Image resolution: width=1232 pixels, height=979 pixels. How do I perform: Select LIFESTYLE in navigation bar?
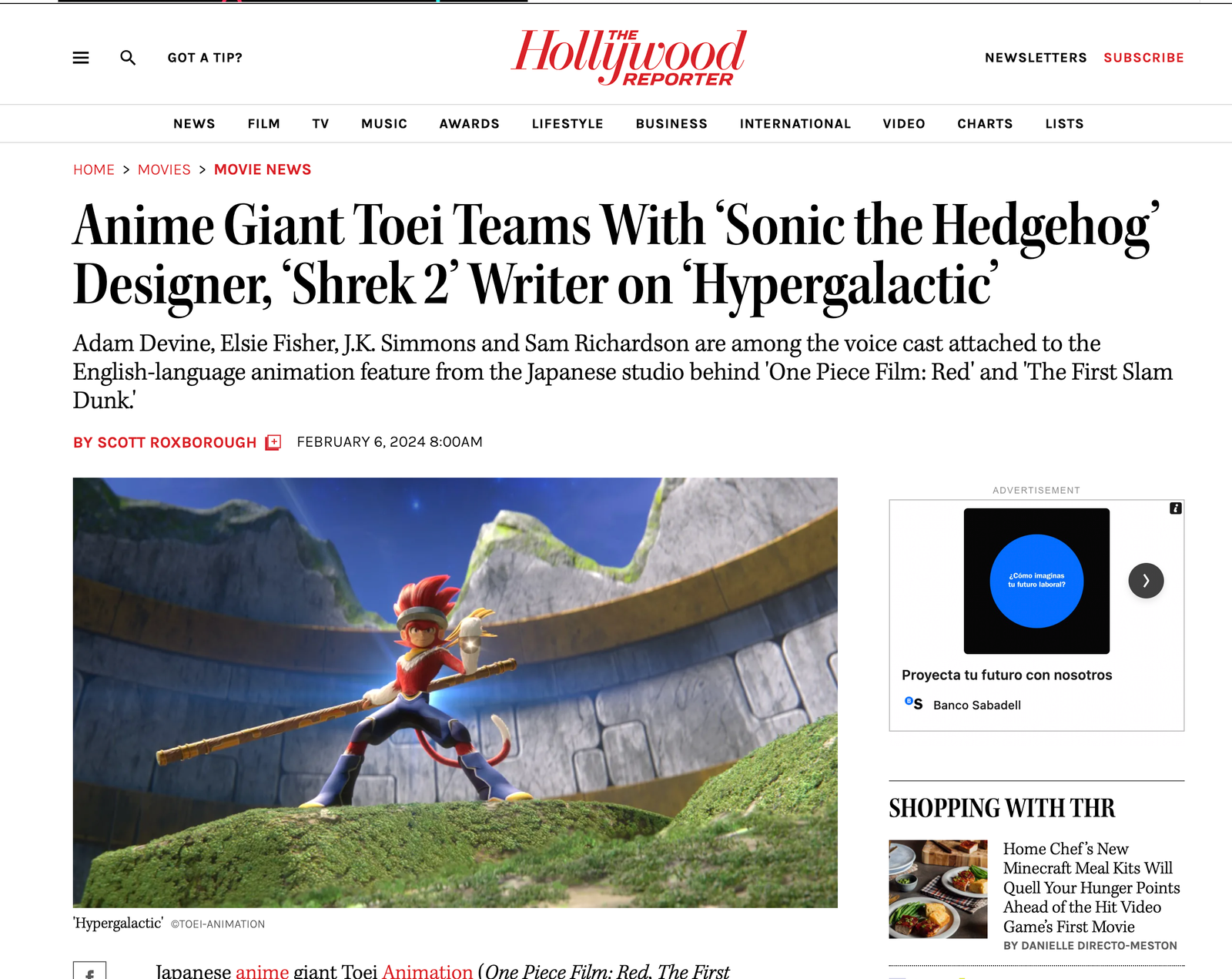(x=567, y=124)
